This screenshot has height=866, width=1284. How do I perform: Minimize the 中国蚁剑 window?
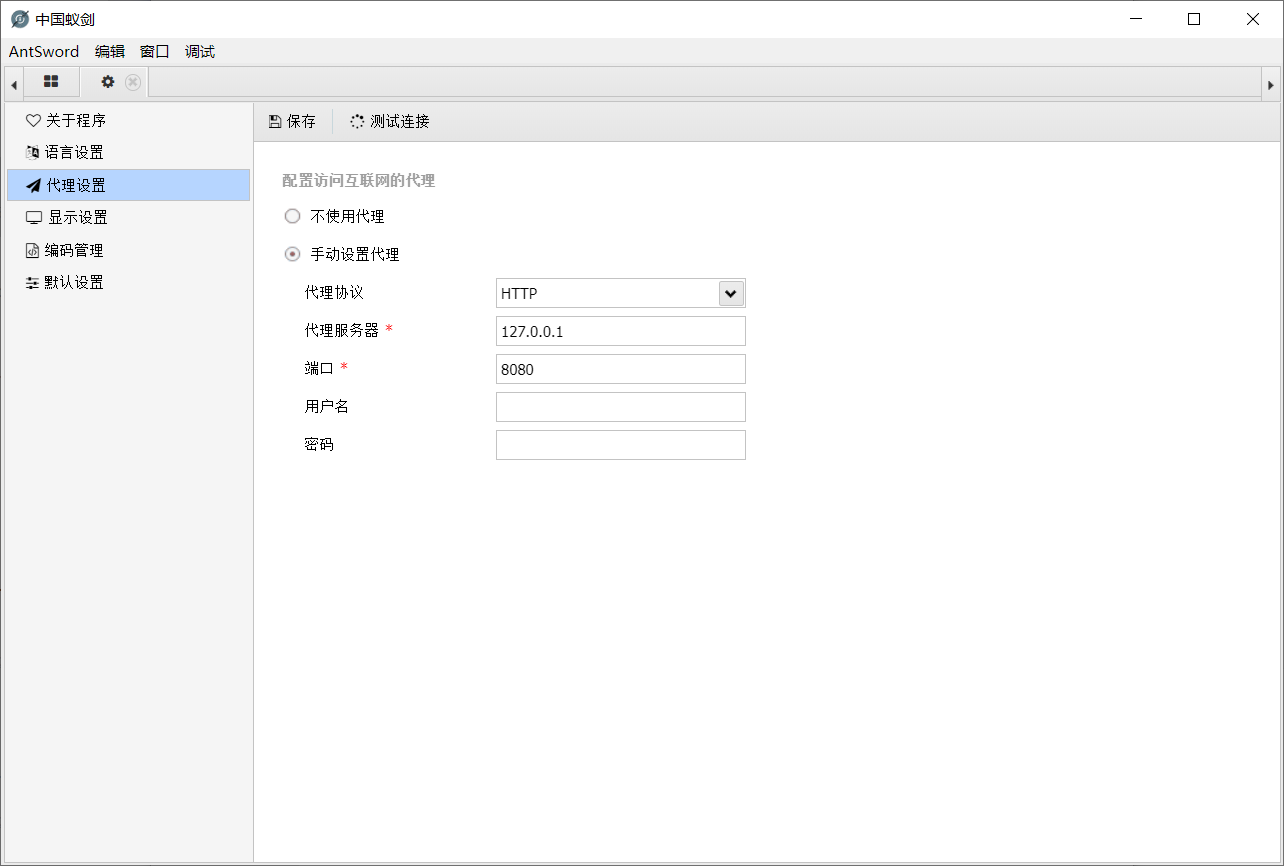pos(1135,19)
